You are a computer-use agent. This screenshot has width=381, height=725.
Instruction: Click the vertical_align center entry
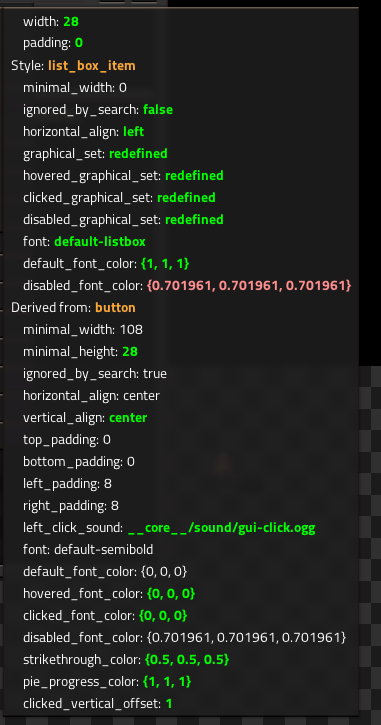point(85,418)
